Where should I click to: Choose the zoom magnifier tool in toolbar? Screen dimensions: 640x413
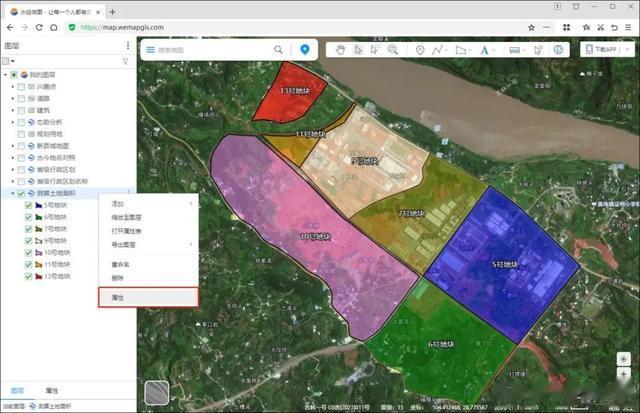(x=393, y=50)
